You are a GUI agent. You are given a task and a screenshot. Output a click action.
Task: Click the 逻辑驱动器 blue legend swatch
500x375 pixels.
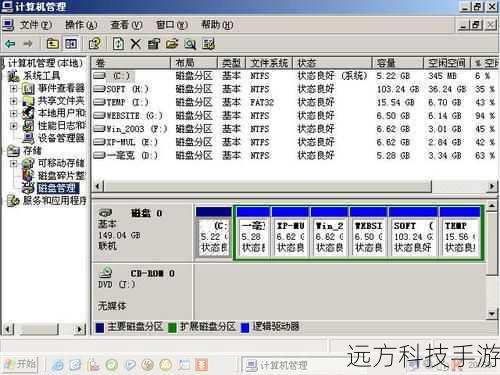pyautogui.click(x=245, y=327)
